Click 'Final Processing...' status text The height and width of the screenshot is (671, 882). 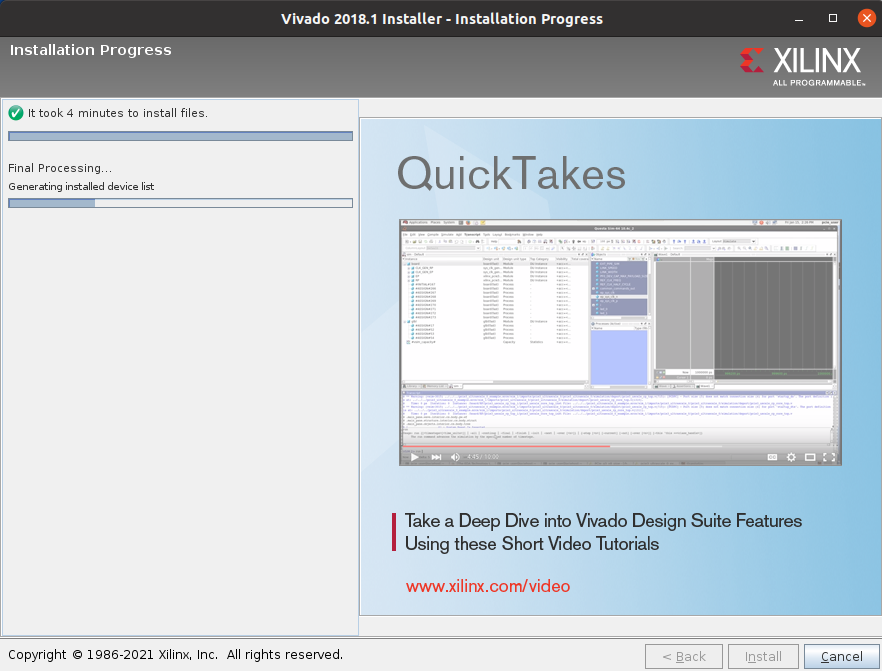coord(60,168)
